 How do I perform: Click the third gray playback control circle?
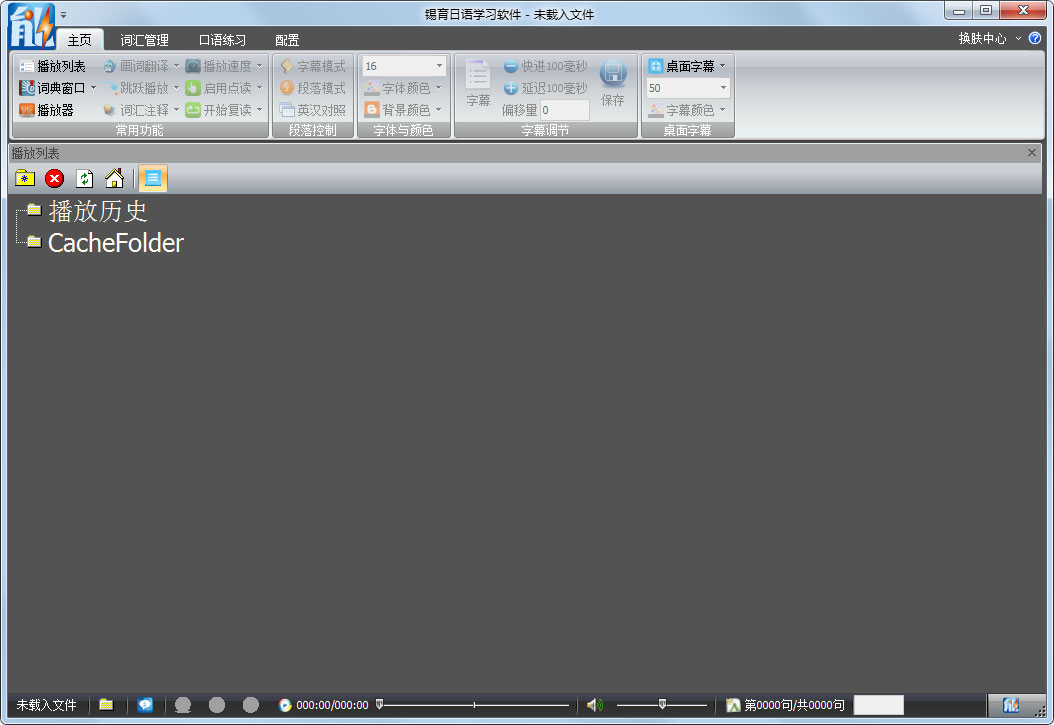coord(251,705)
